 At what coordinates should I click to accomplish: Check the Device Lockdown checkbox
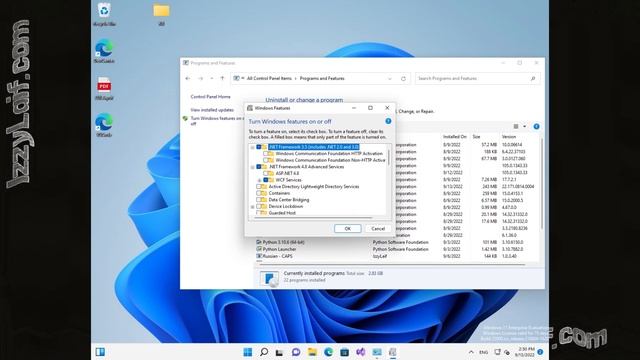259,206
